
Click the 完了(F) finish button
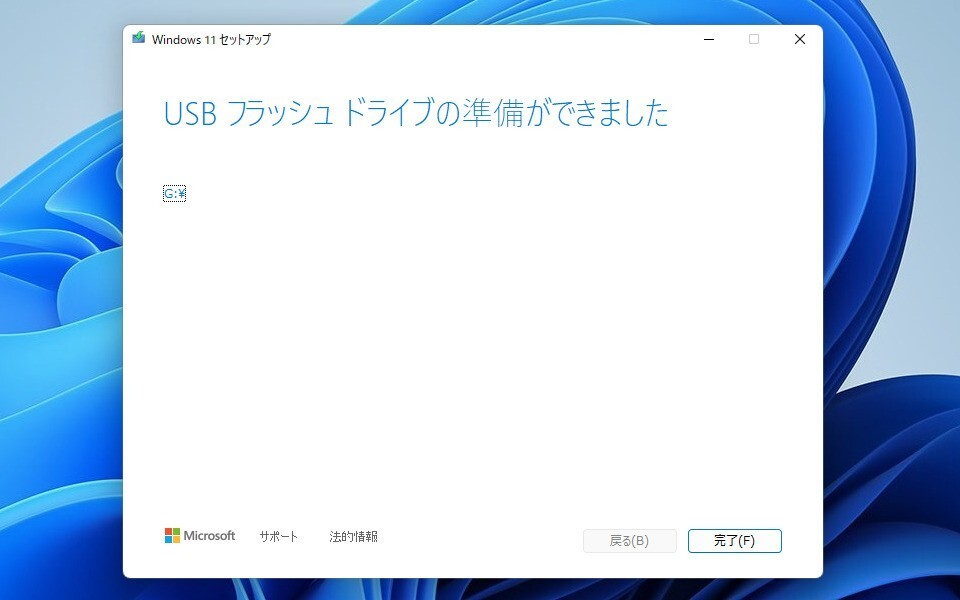[735, 541]
